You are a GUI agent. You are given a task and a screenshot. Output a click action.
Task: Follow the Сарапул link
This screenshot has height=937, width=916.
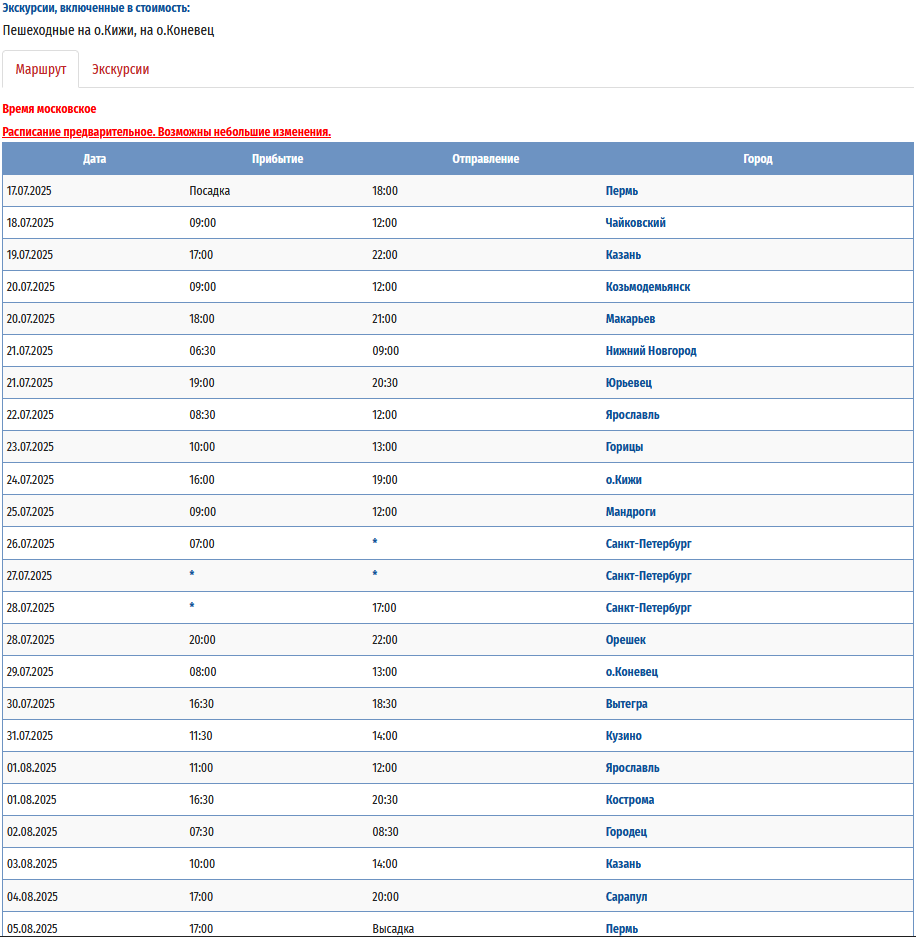[626, 897]
